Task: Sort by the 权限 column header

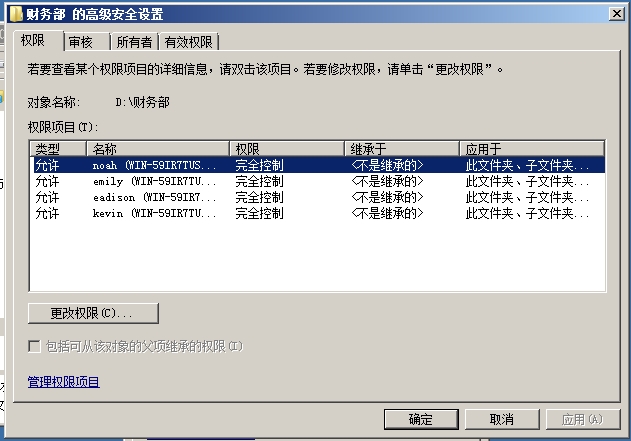Action: click(287, 148)
